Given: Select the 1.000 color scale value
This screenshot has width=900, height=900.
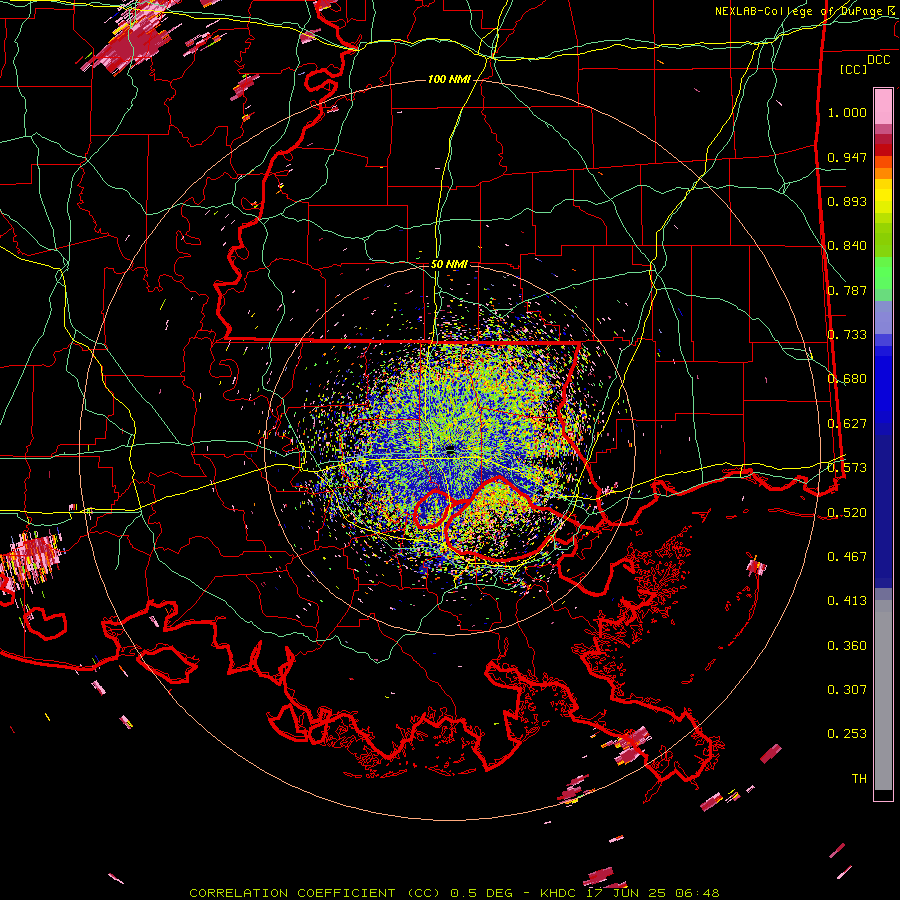Looking at the screenshot, I should (847, 112).
